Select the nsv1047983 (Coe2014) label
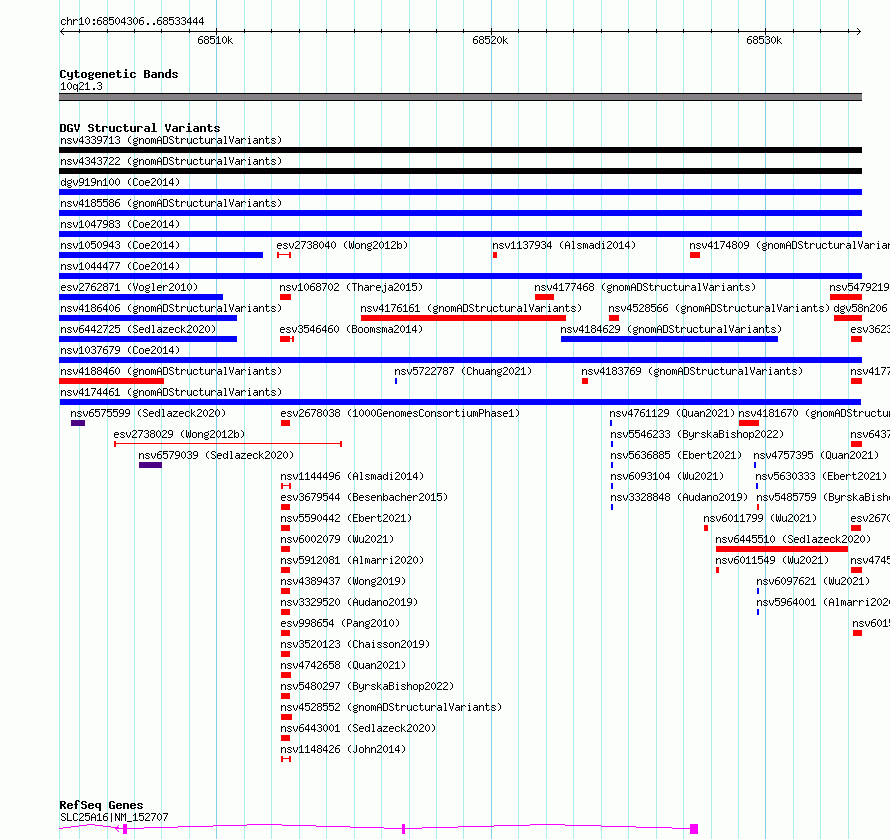890x839 pixels. tap(120, 224)
